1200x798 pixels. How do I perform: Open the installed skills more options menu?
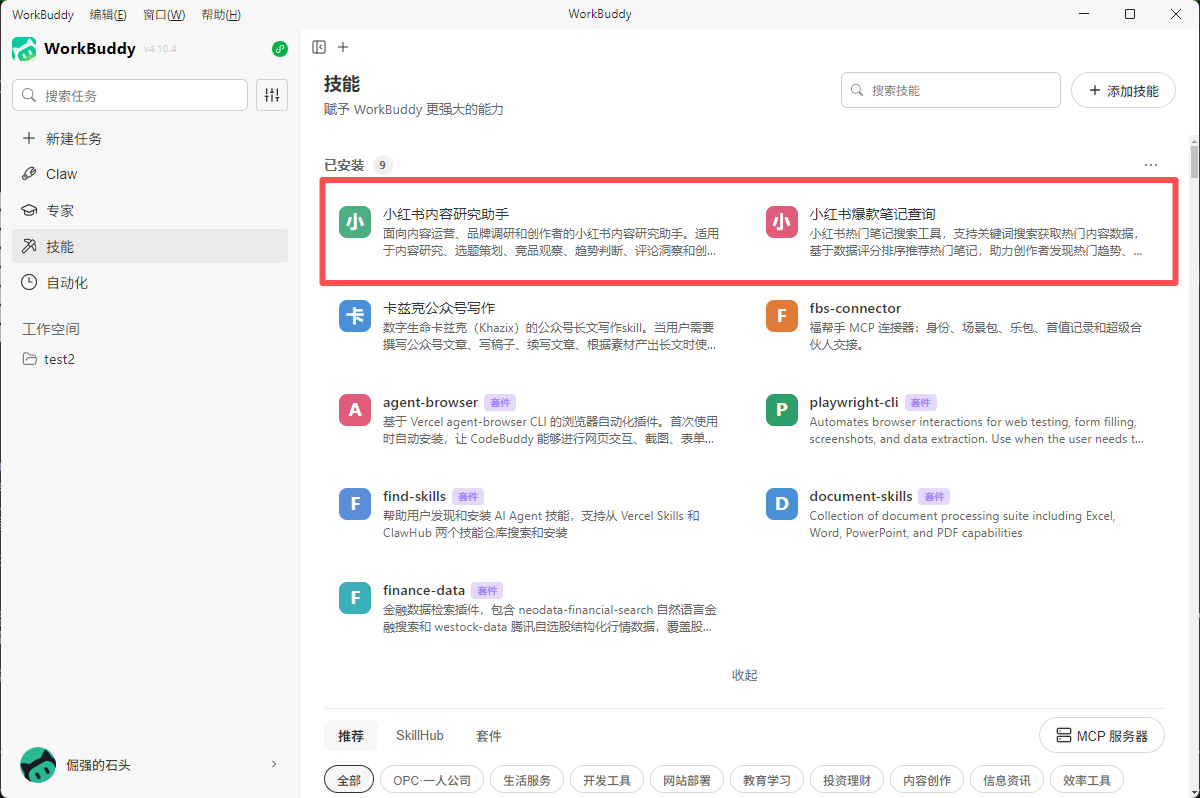[1151, 165]
